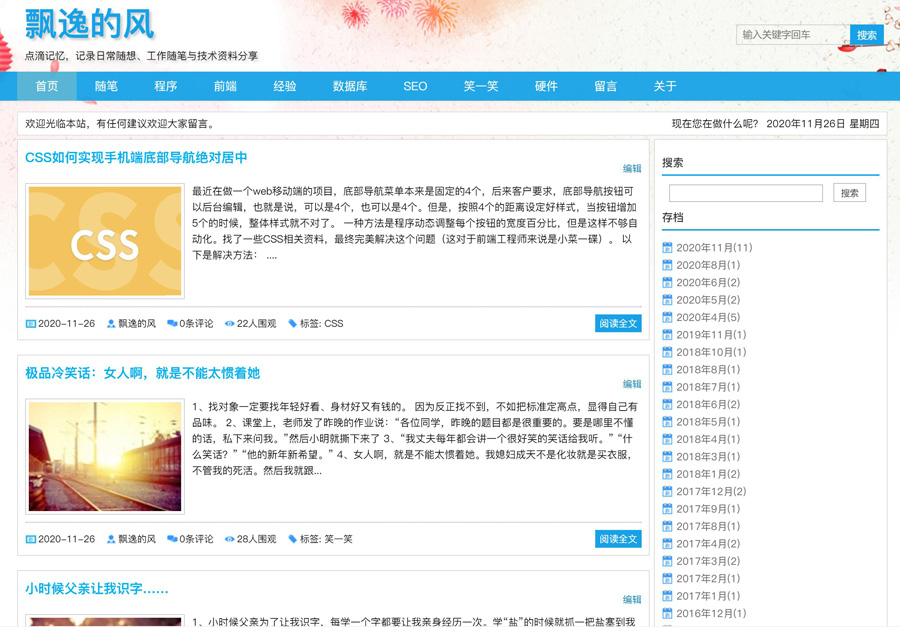Screen dimensions: 900x627
Task: Go to the 数据库 navigation item
Action: click(350, 86)
